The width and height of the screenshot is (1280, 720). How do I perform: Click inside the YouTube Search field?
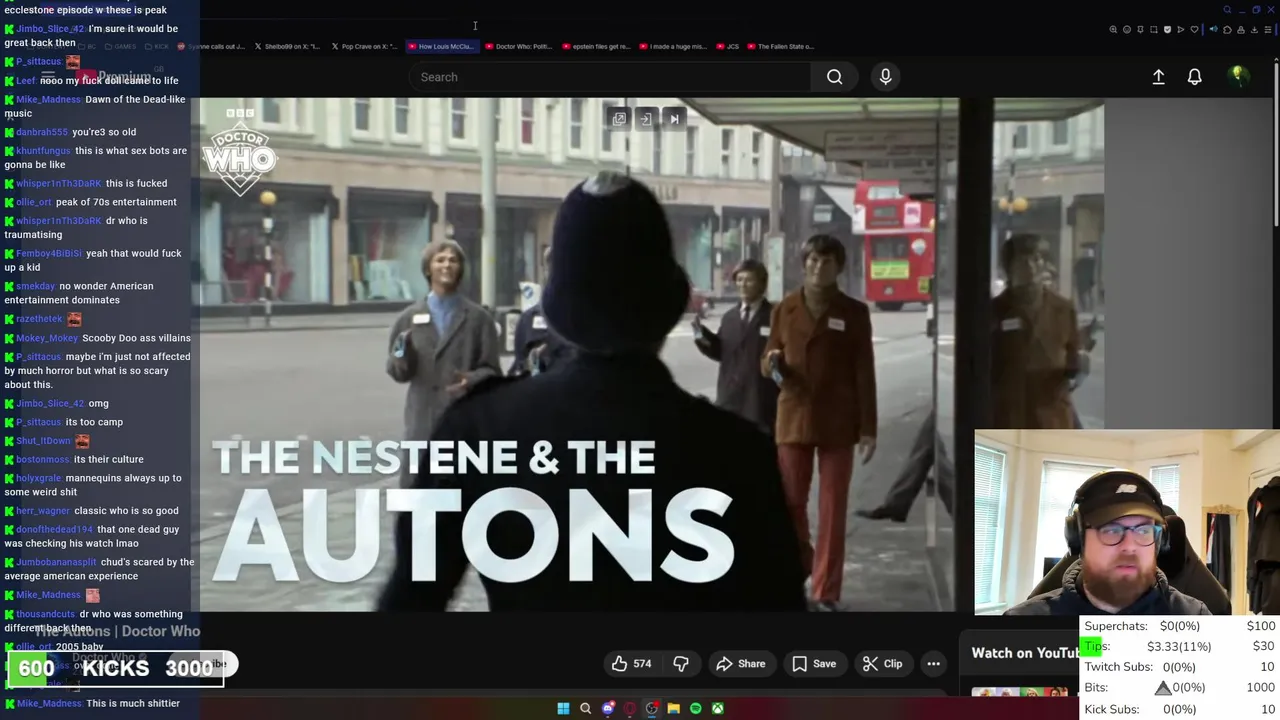point(610,77)
